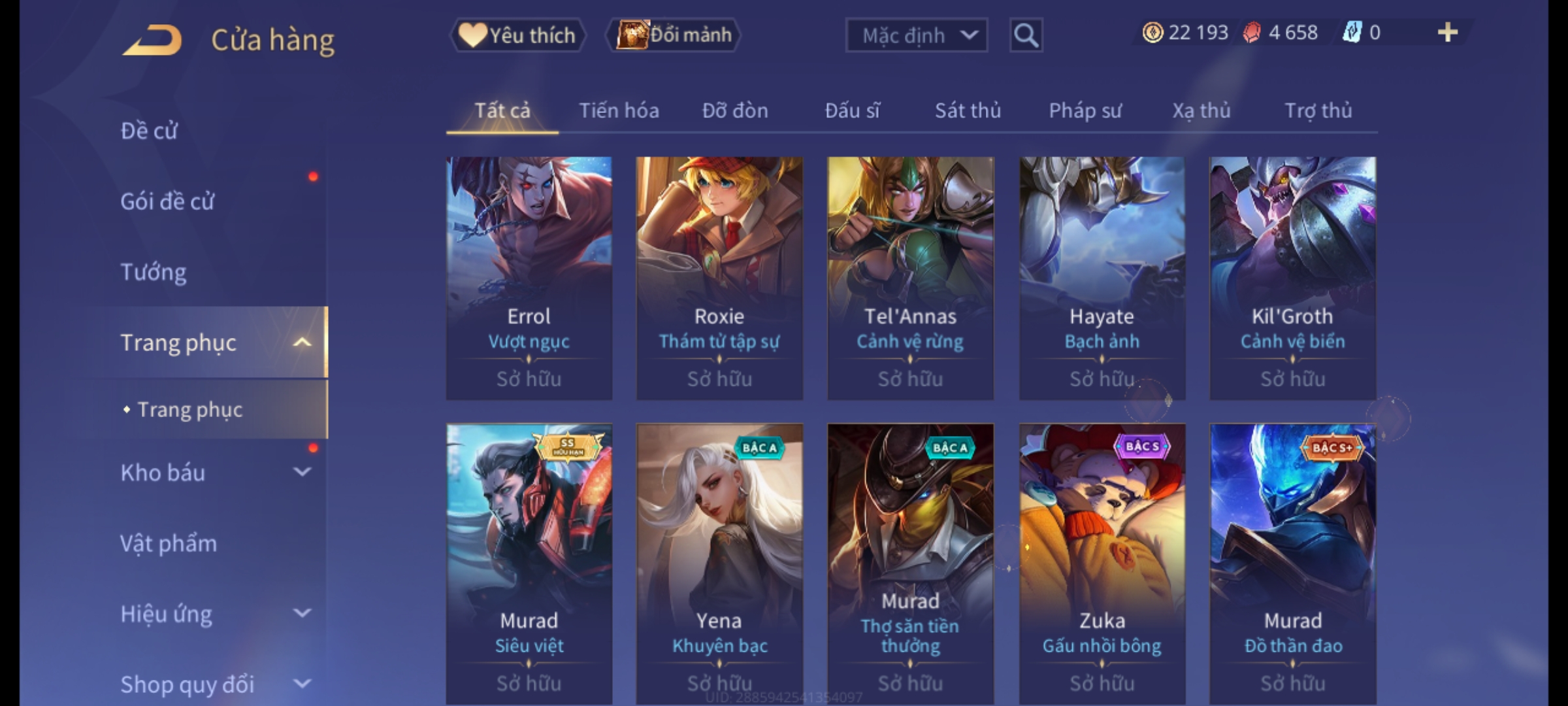Screen dimensions: 1568x706
Task: Expand the Hiệu ứng sidebar section
Action: click(x=302, y=613)
